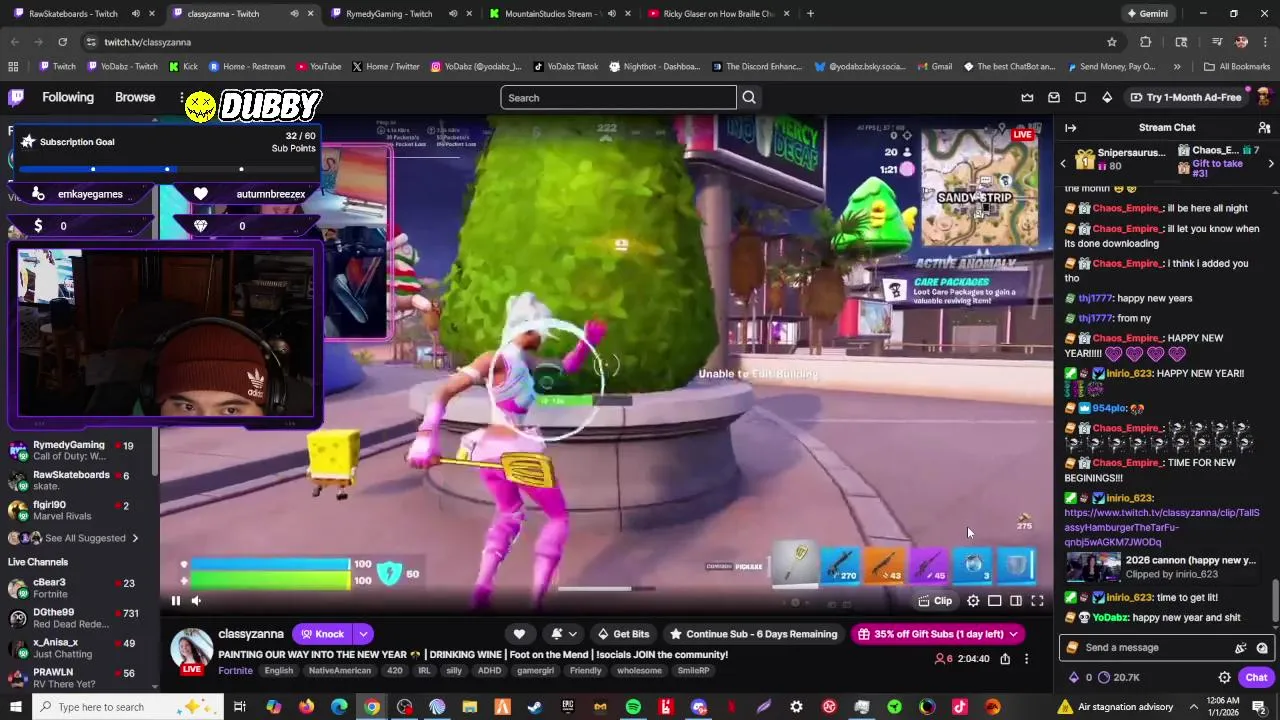Image resolution: width=1280 pixels, height=720 pixels.
Task: Switch to RawSkateboards - Twitch tab
Action: point(72,14)
